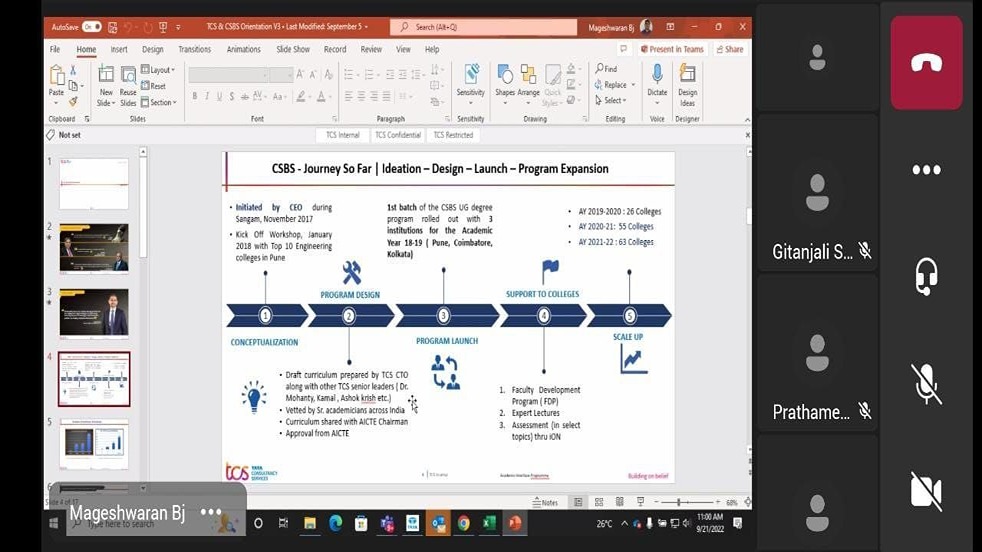This screenshot has width=982, height=552.
Task: Open Excel from taskbar
Action: click(489, 523)
